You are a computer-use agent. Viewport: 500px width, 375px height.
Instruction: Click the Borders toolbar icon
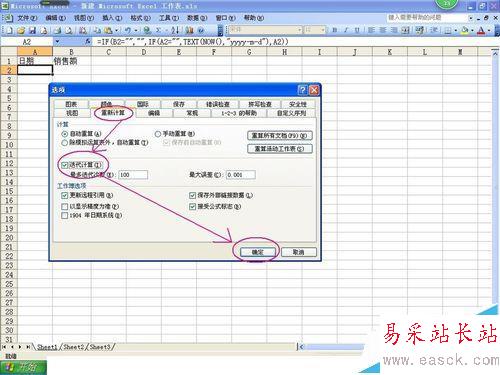coord(448,31)
